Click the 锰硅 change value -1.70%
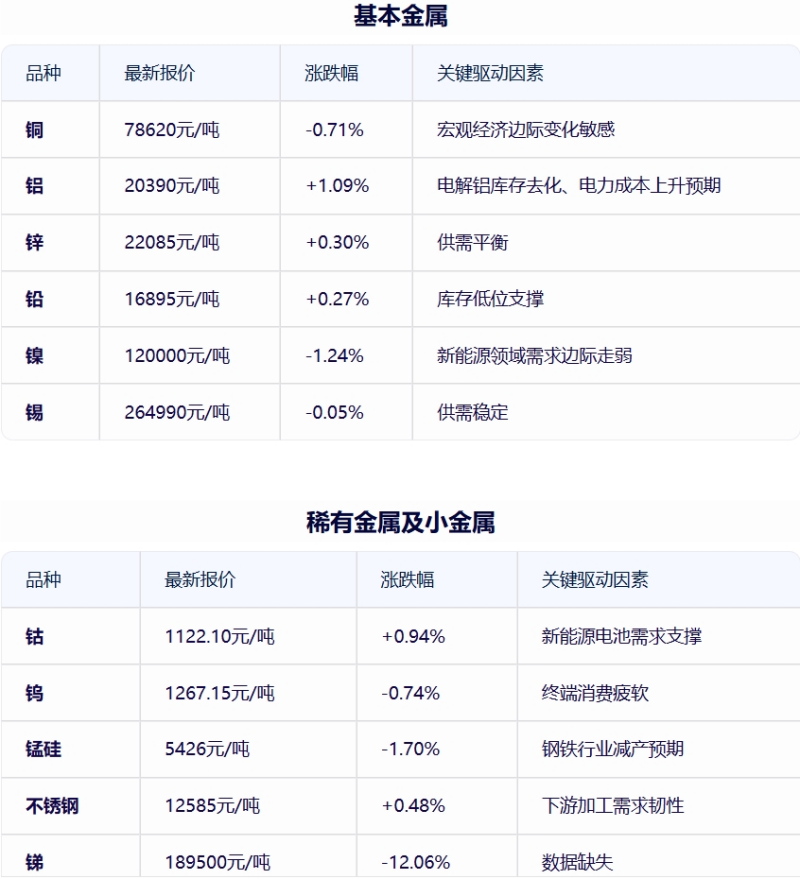Screen dimensions: 800x879 (410, 750)
